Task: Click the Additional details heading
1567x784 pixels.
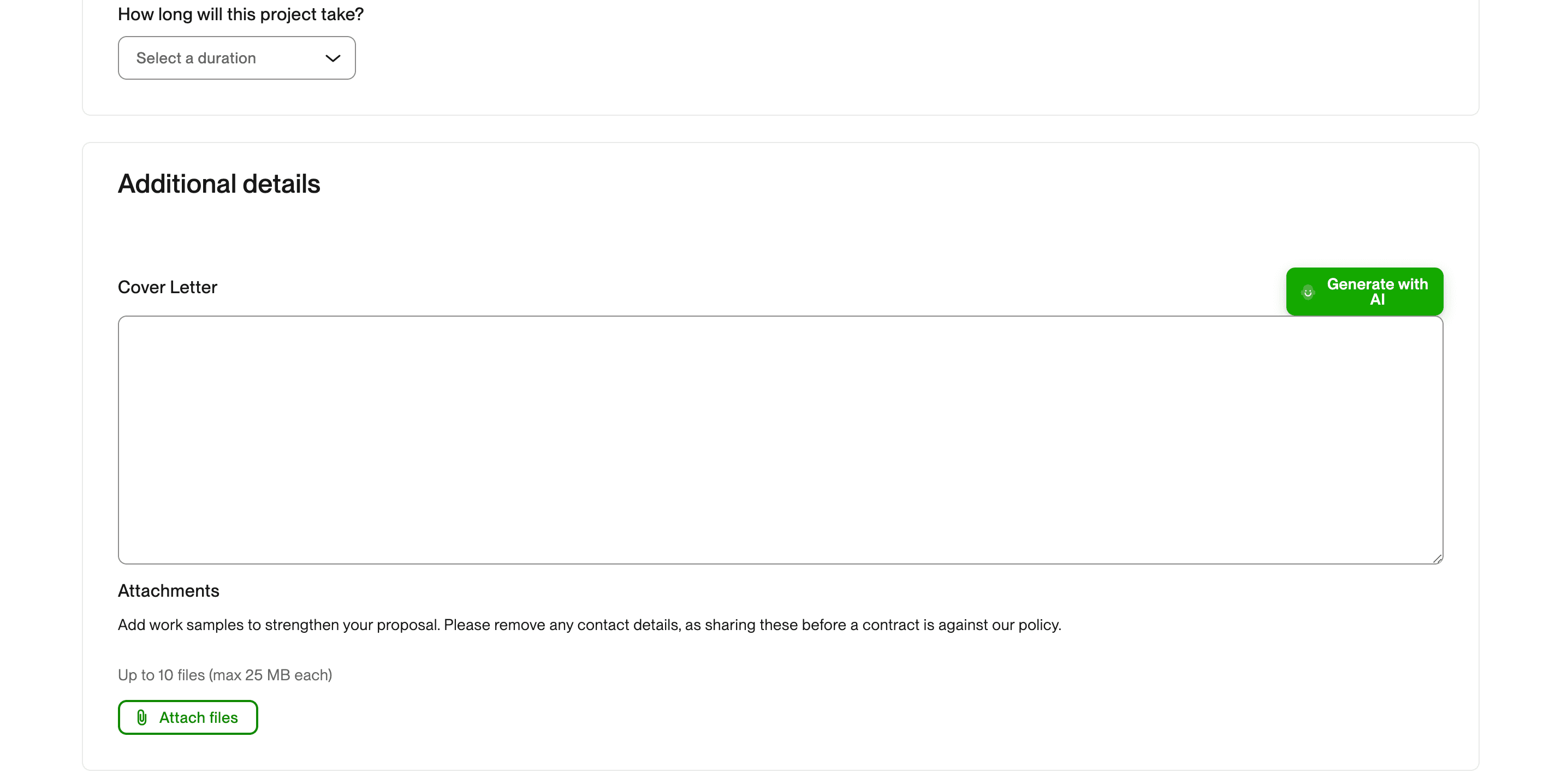Action: click(219, 182)
